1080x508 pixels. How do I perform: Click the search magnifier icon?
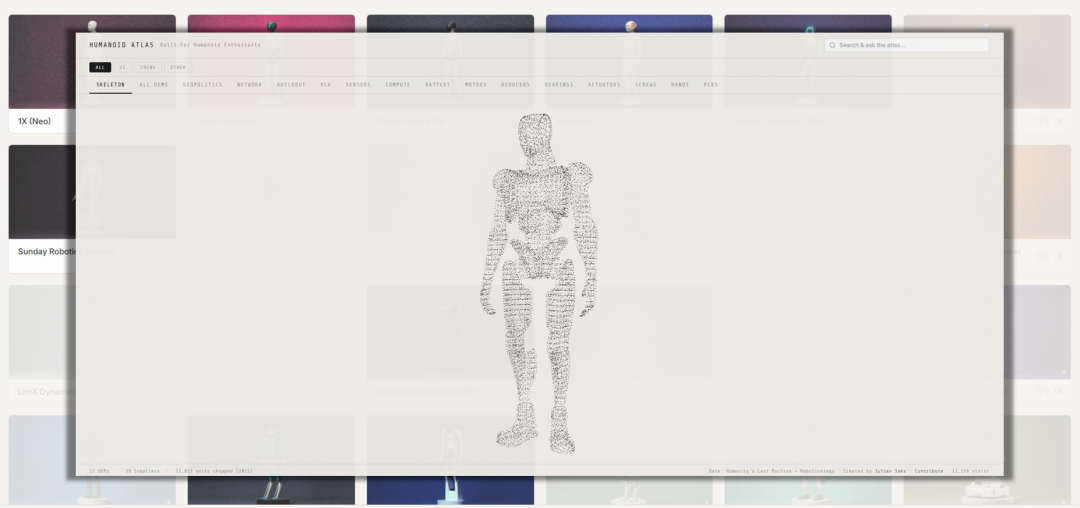pyautogui.click(x=832, y=45)
